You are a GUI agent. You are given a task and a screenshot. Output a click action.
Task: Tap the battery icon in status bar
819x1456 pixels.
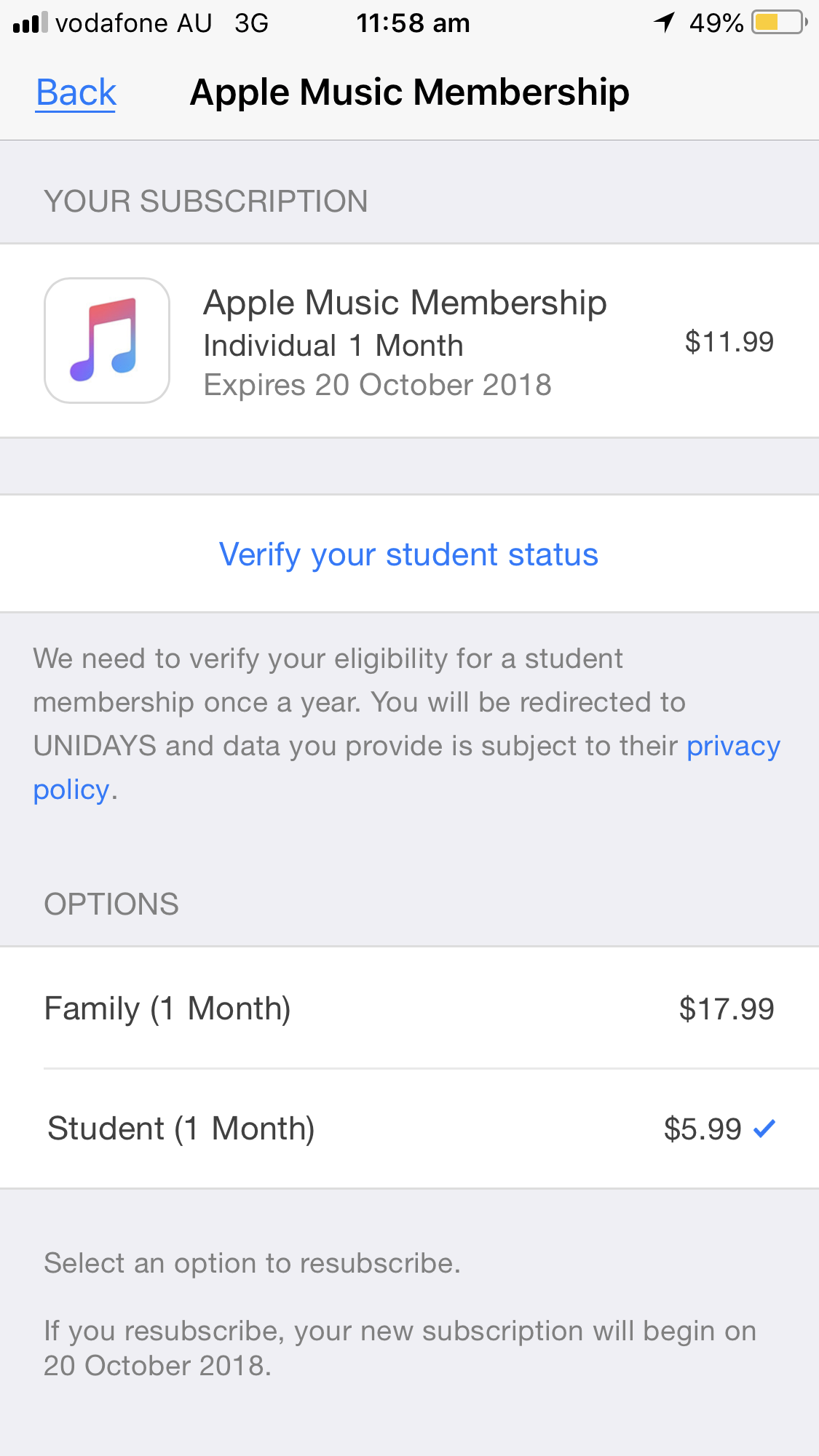[x=779, y=23]
